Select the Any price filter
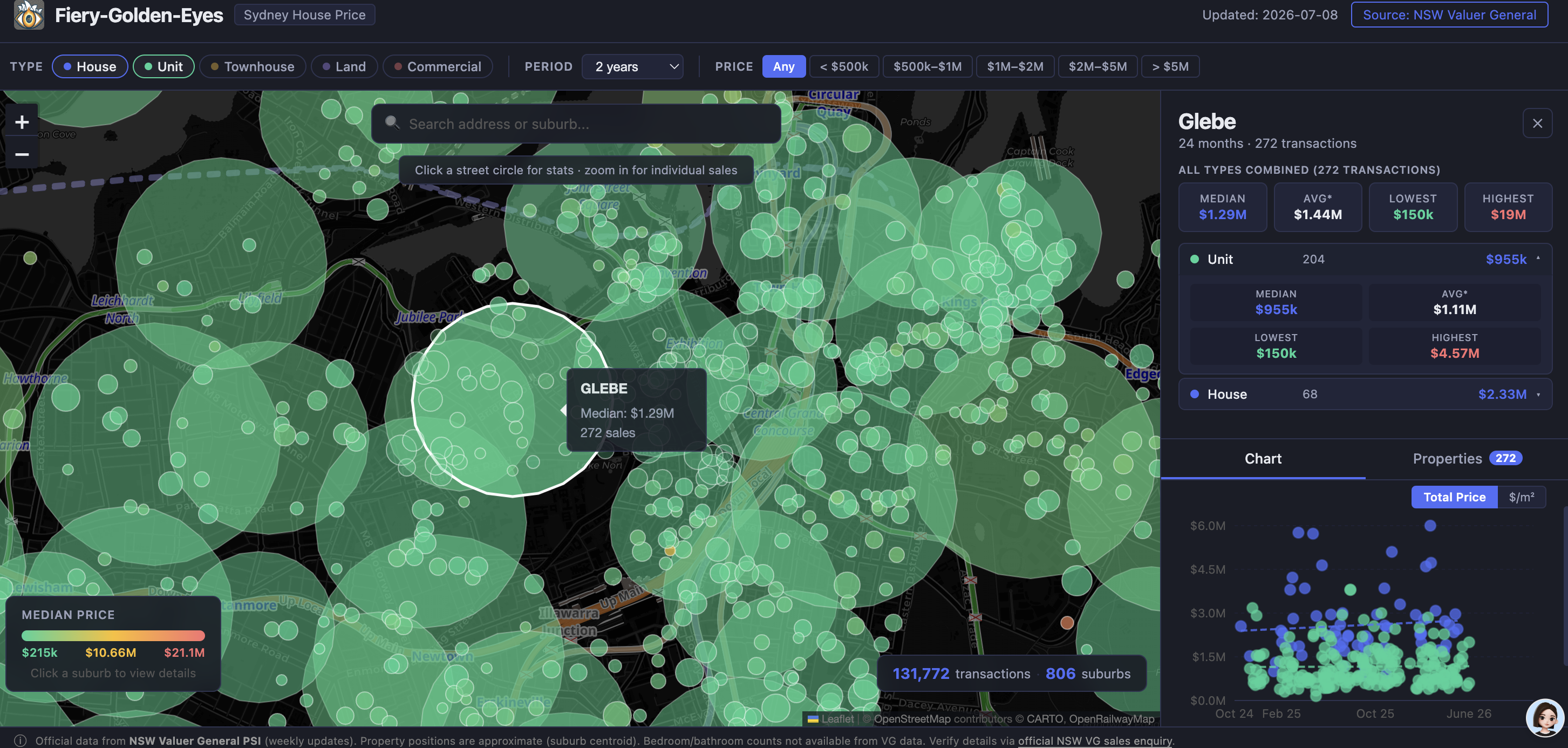Screen dimensions: 1568x748 [783, 66]
